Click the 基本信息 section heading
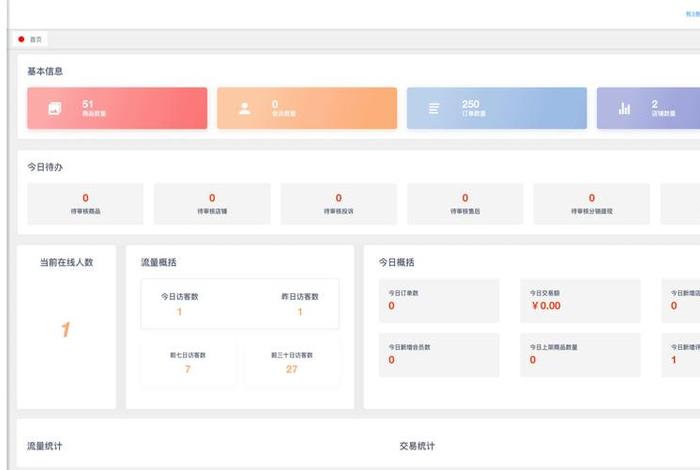Viewport: 700px width, 470px height. (x=45, y=71)
